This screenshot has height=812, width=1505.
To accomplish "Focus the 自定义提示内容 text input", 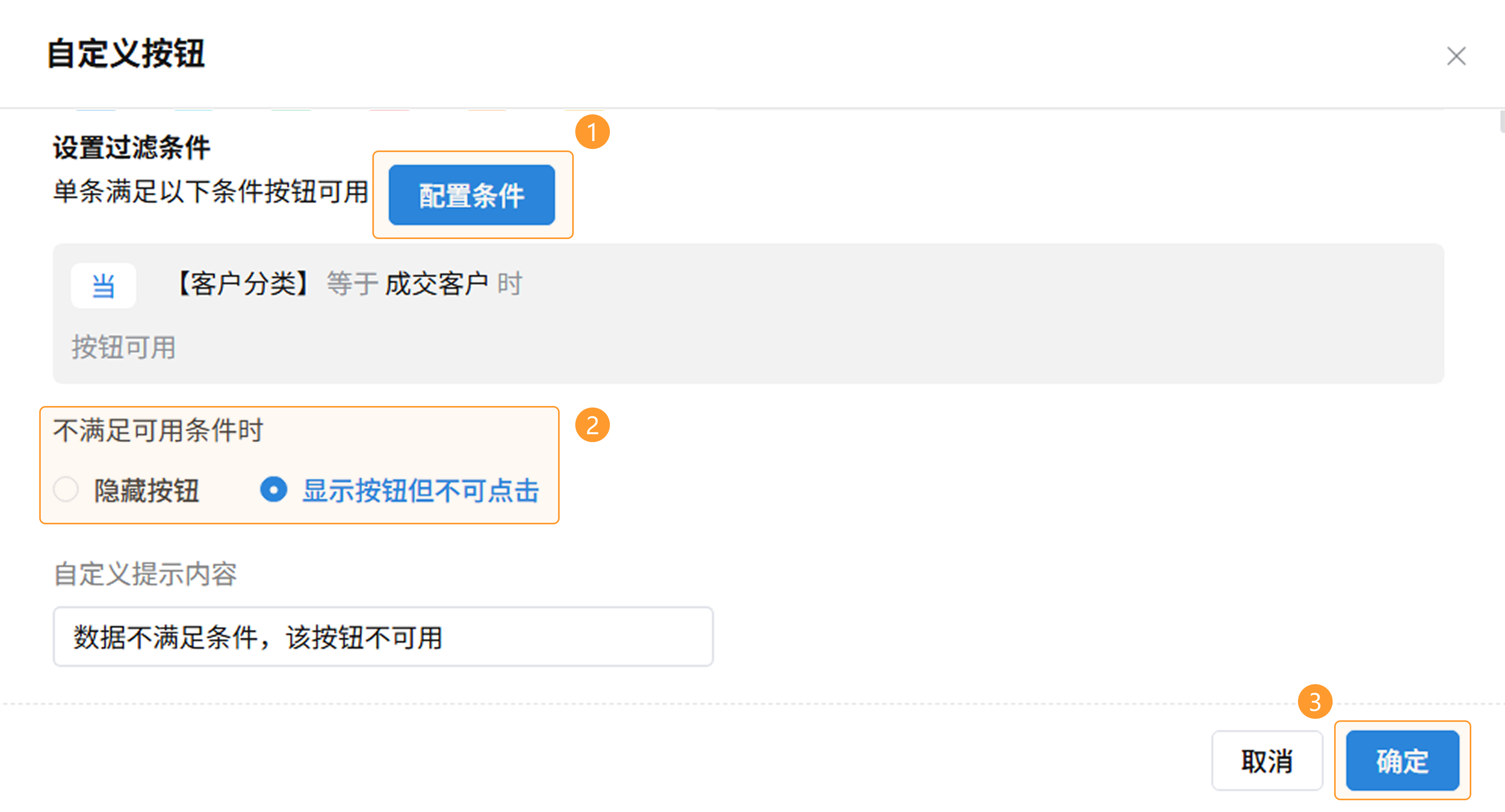I will point(383,637).
